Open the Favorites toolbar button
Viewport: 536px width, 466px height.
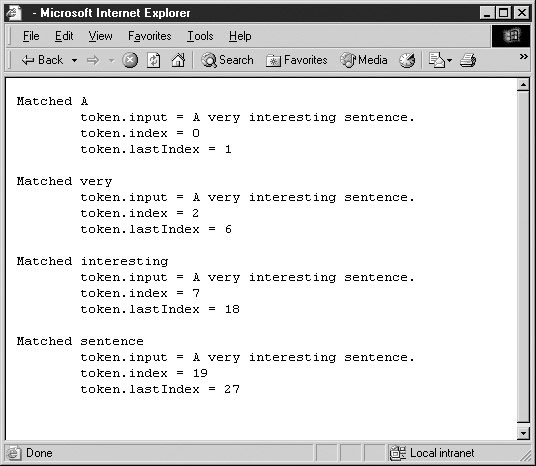click(296, 60)
